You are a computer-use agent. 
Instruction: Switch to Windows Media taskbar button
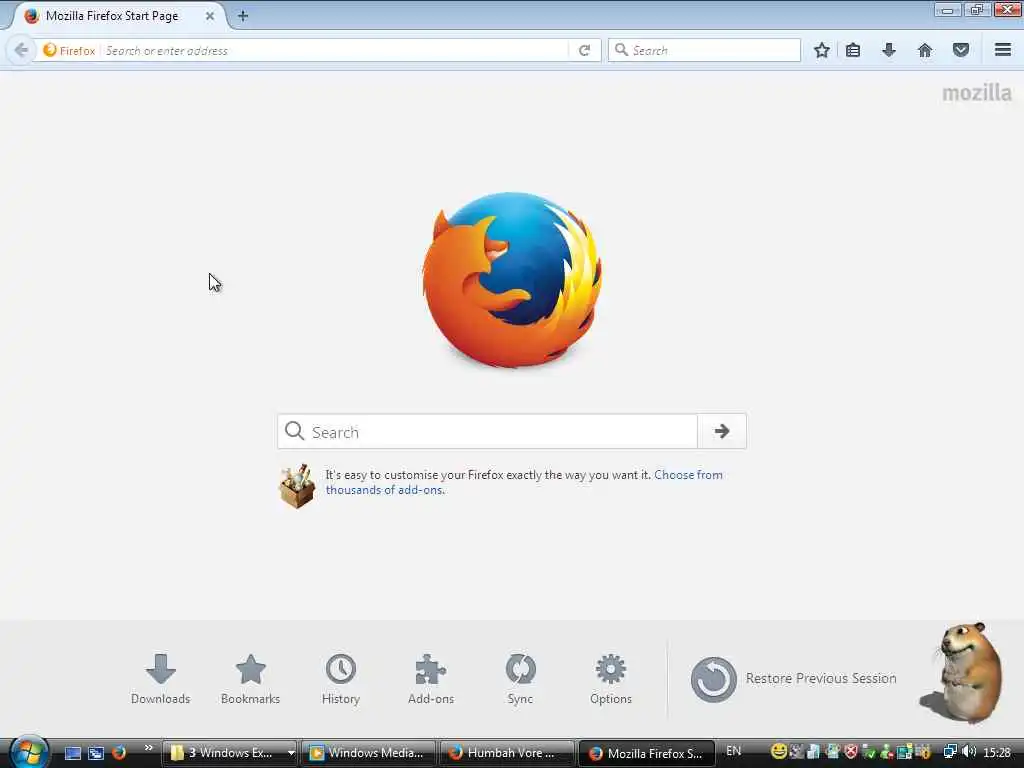point(368,753)
